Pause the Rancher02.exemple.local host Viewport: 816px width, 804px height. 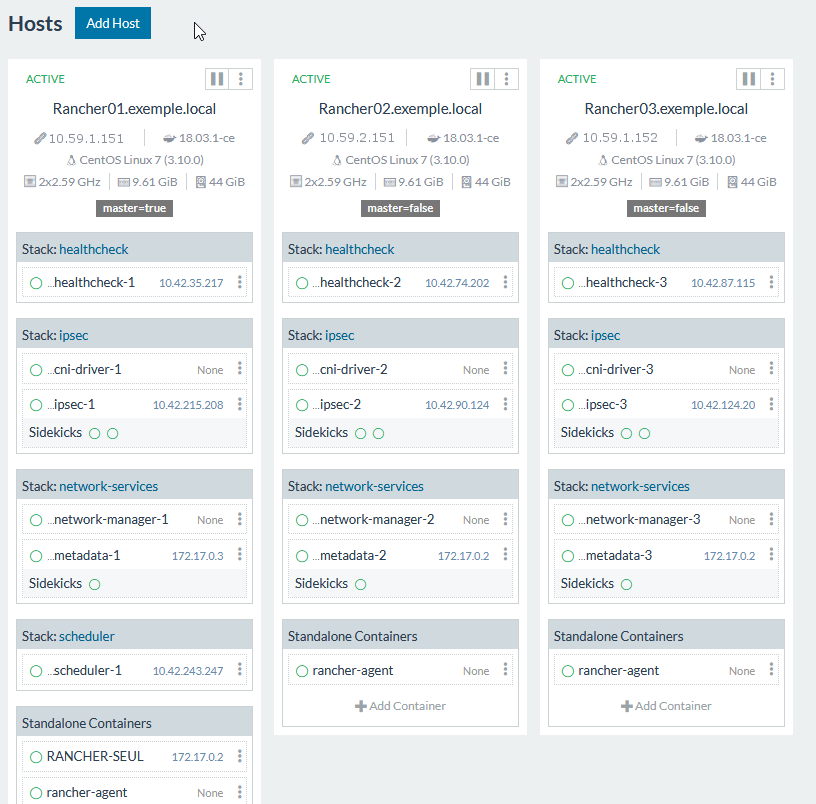coord(483,79)
